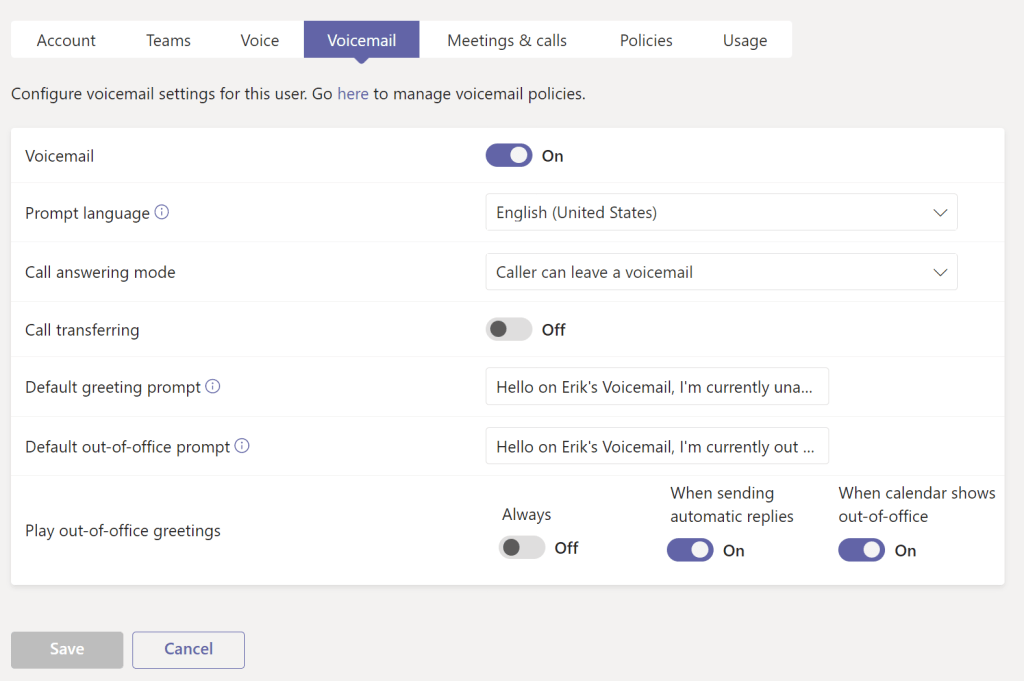The image size is (1024, 681).
Task: Turn off the Voicemail toggle
Action: click(509, 156)
